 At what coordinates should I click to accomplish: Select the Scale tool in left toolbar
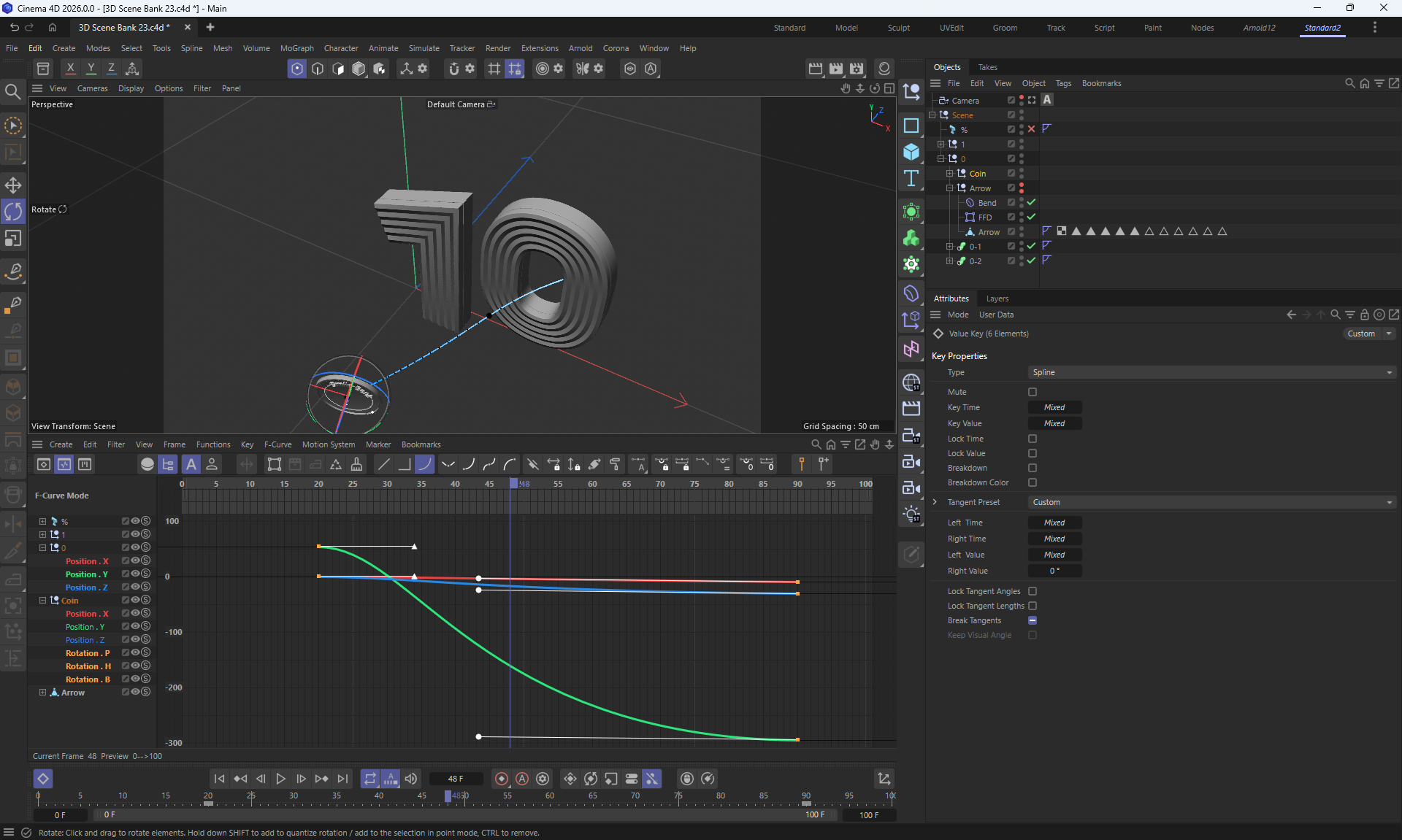[x=13, y=239]
